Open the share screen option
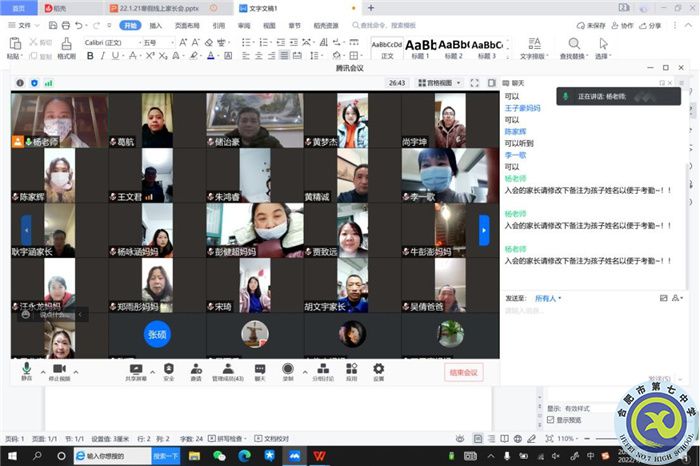Image resolution: width=700 pixels, height=466 pixels. click(135, 370)
